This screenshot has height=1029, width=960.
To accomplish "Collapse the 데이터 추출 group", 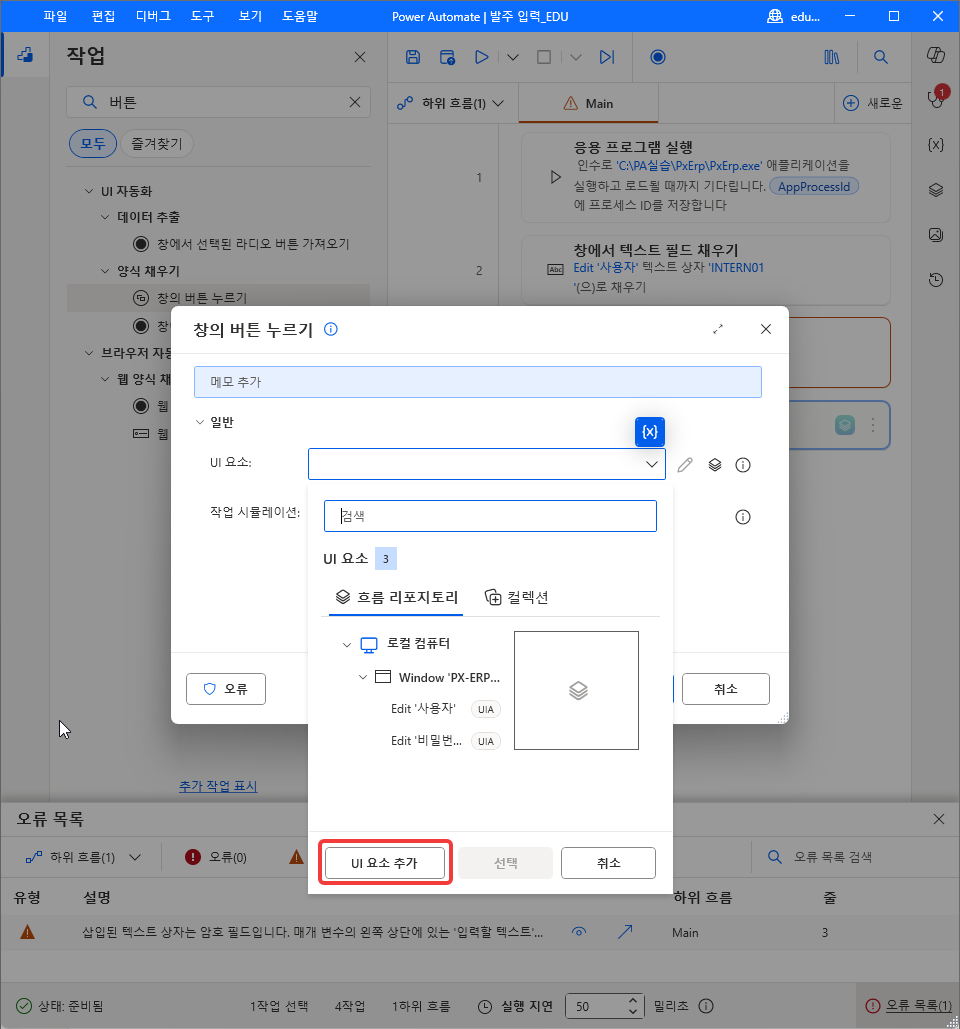I will click(x=105, y=217).
